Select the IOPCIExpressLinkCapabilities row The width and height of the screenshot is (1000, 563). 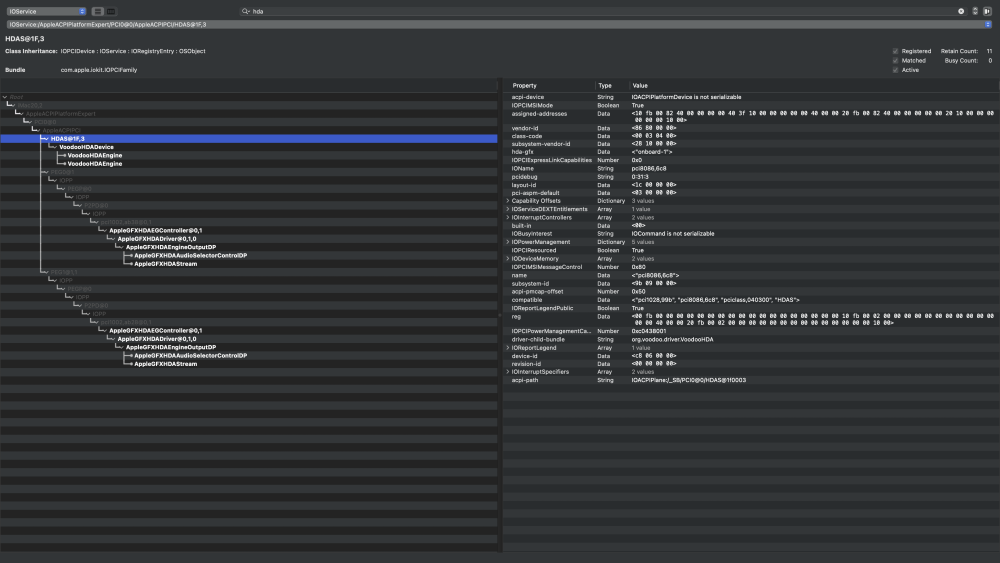point(752,160)
